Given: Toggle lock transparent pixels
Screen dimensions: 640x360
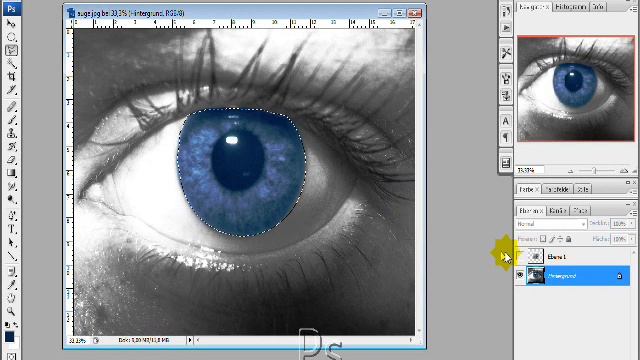Looking at the screenshot, I should coord(543,239).
